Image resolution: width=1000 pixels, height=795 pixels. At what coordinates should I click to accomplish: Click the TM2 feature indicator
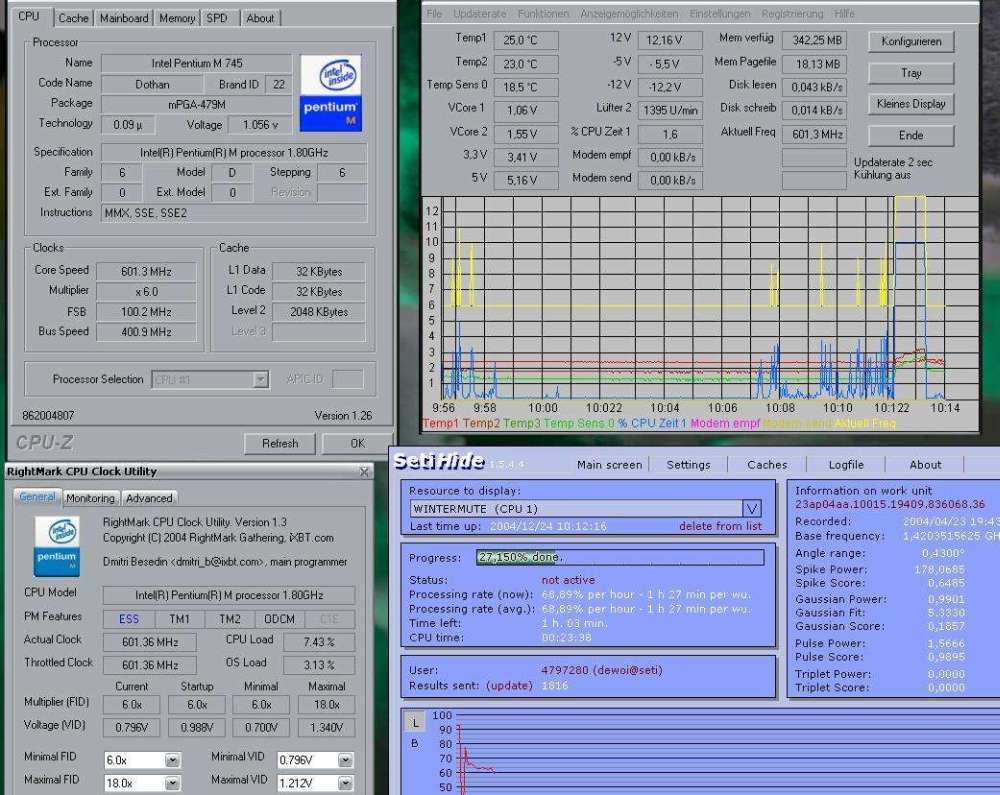(230, 619)
